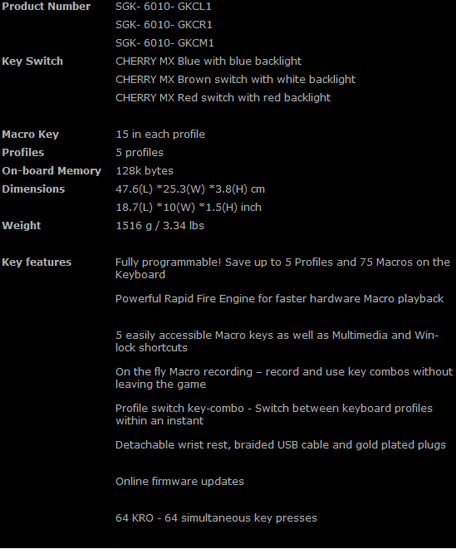Click CHERRY MX Blue with blue backlight
456x549 pixels.
point(208,61)
